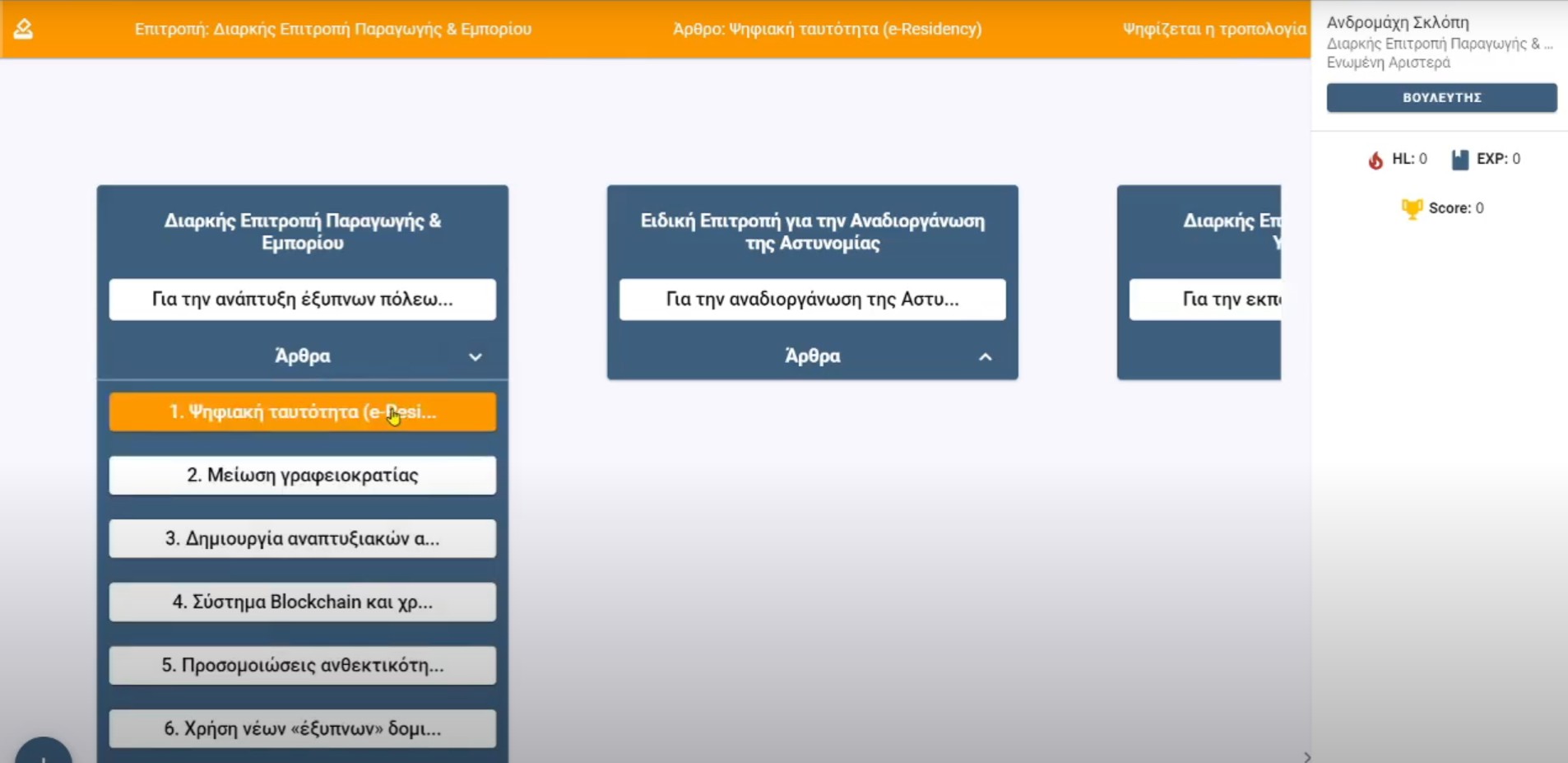Click the flame HL icon

[1375, 160]
